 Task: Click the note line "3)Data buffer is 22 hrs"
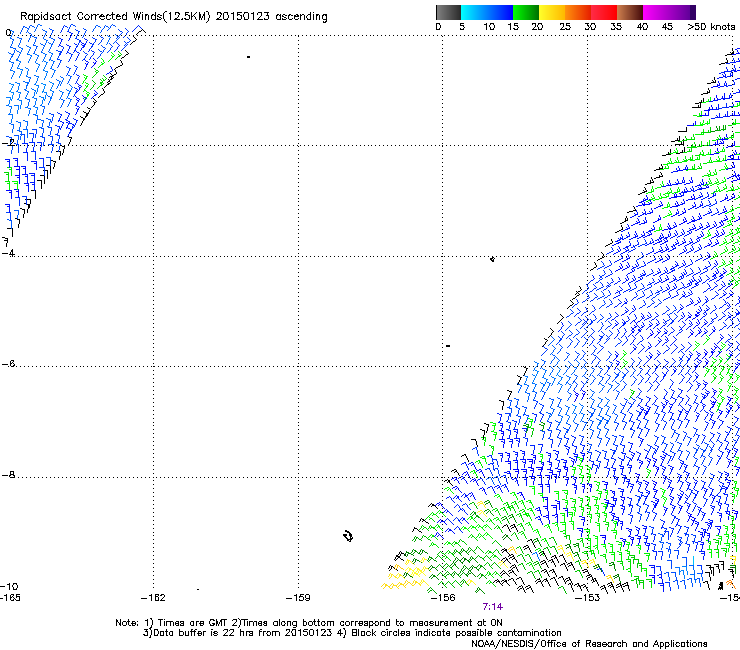tap(352, 633)
